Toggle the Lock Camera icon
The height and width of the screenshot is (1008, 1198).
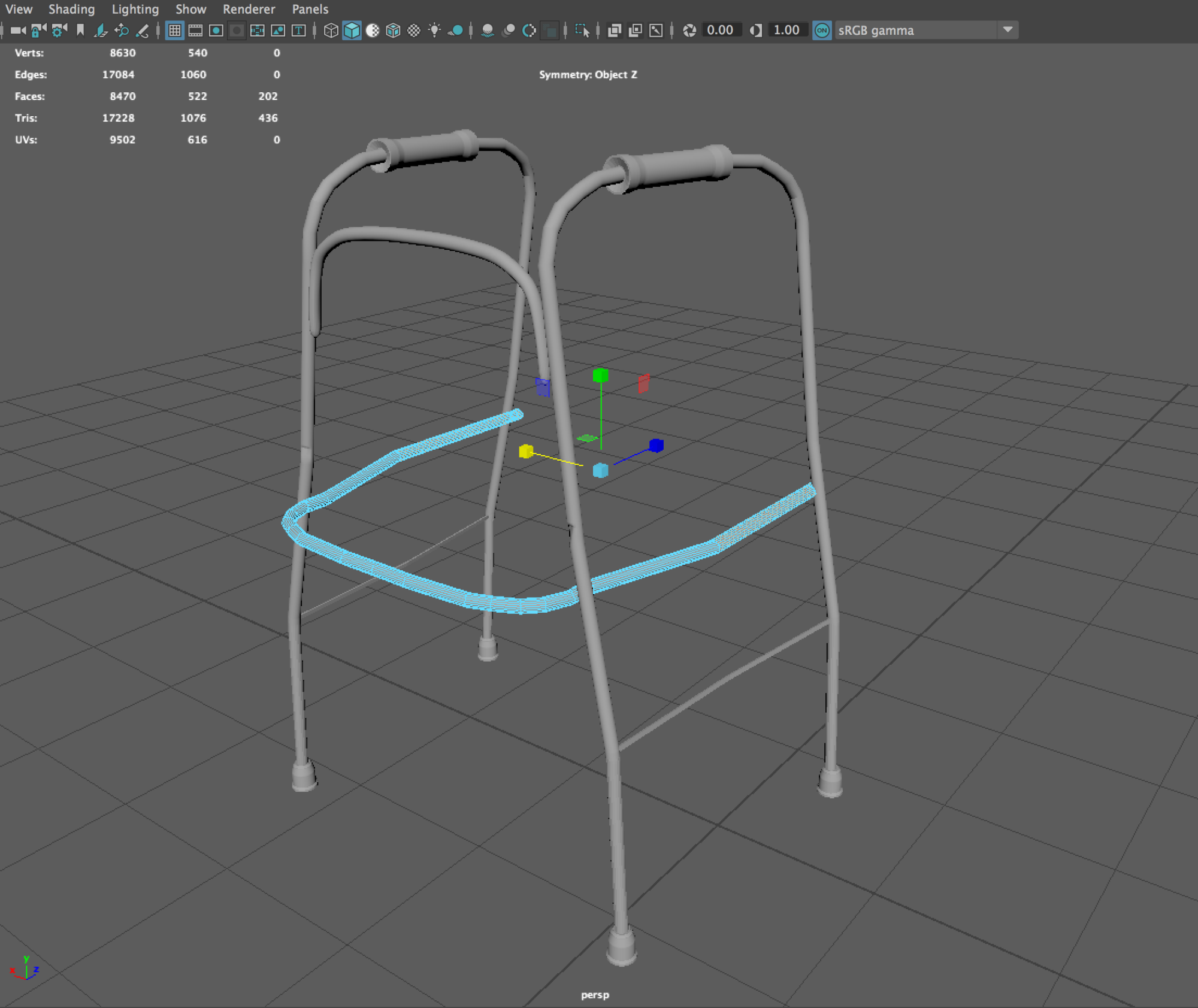click(x=39, y=30)
